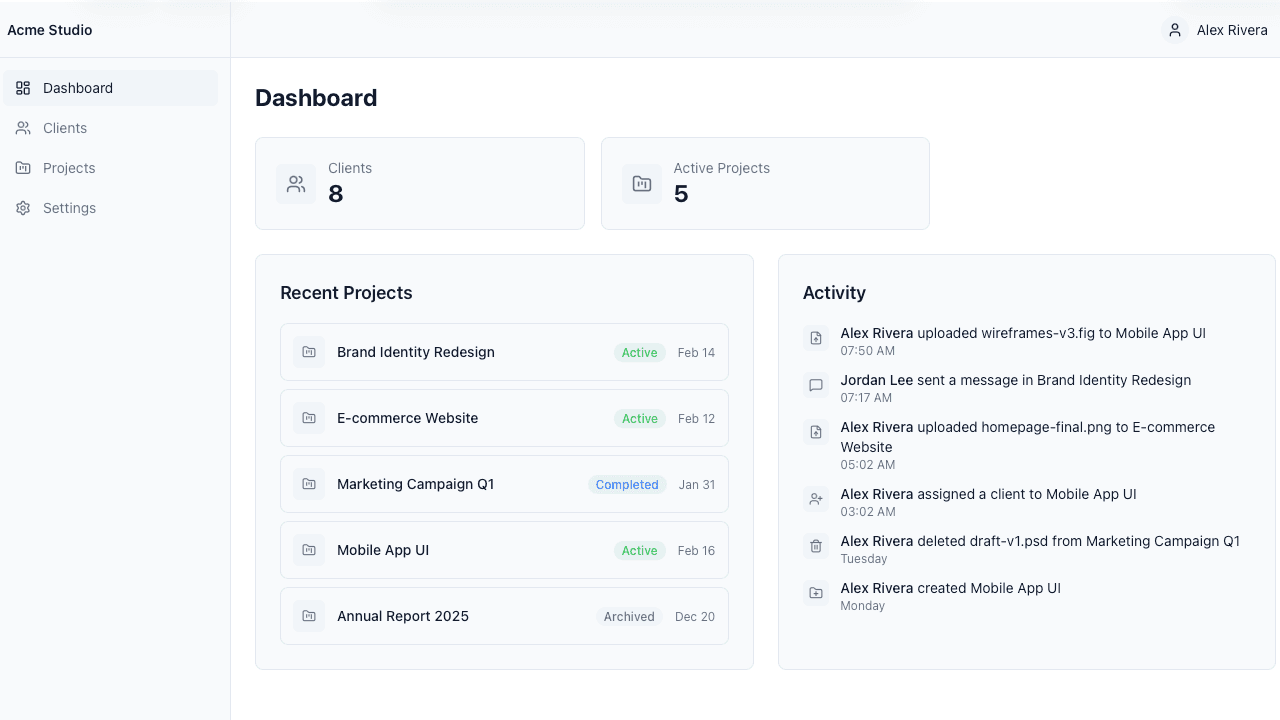The height and width of the screenshot is (720, 1280).
Task: Click the file upload icon next to wireframes-v3.fig activity
Action: pos(815,338)
